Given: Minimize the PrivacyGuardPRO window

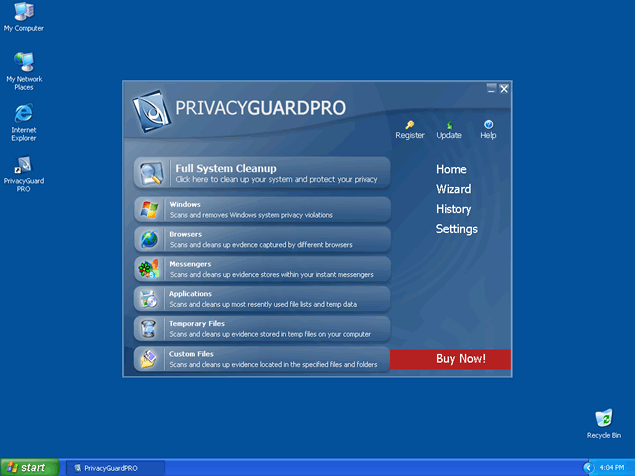Looking at the screenshot, I should (x=491, y=89).
